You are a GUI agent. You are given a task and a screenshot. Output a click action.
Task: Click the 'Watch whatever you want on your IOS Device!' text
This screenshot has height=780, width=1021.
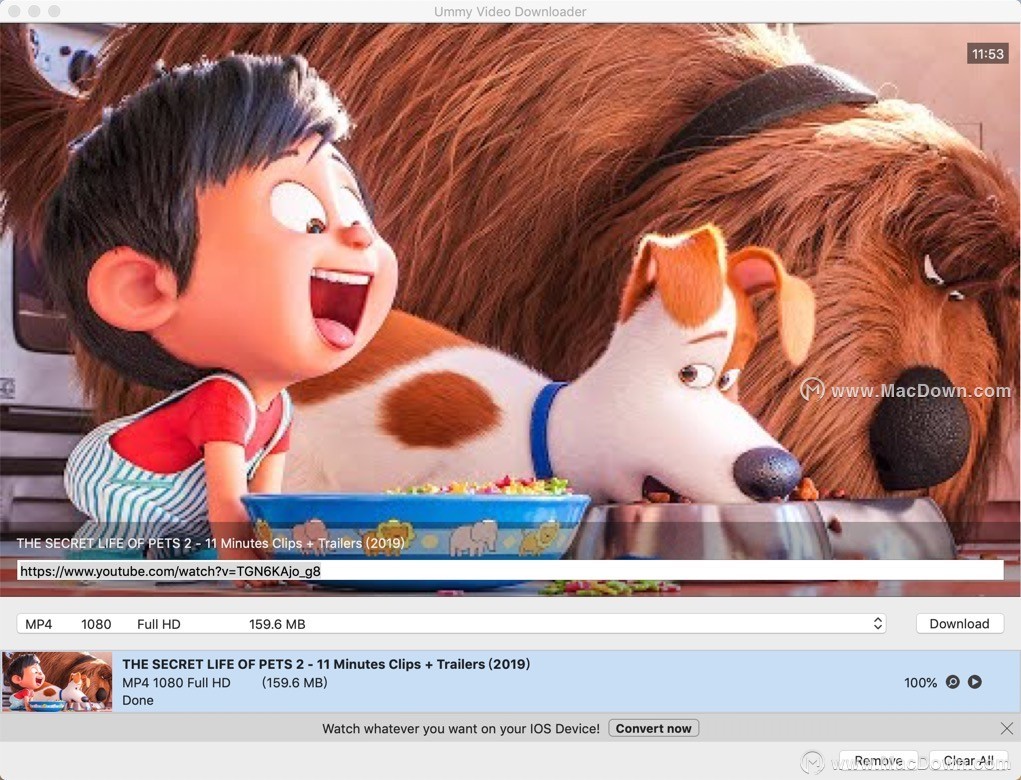[461, 729]
